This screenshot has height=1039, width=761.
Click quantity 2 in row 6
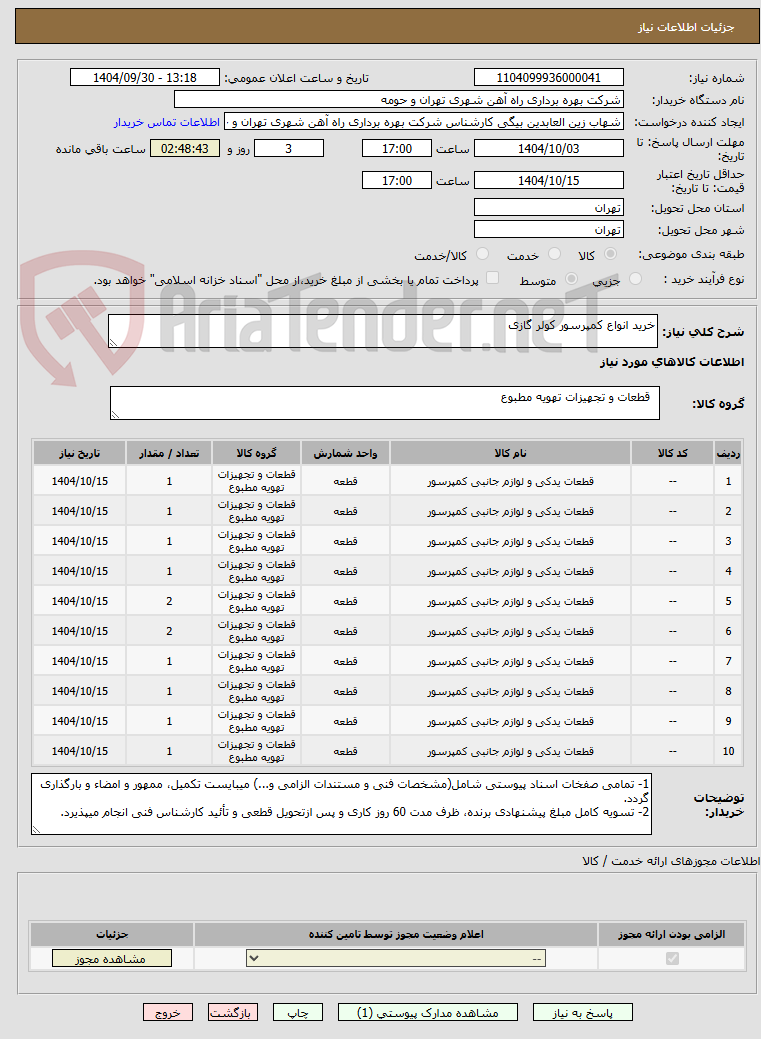[x=169, y=631]
